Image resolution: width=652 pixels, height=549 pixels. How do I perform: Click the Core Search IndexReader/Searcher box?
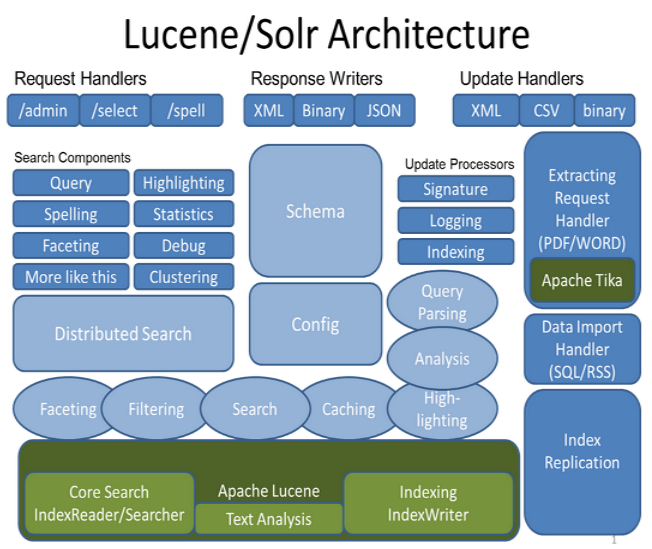click(109, 503)
